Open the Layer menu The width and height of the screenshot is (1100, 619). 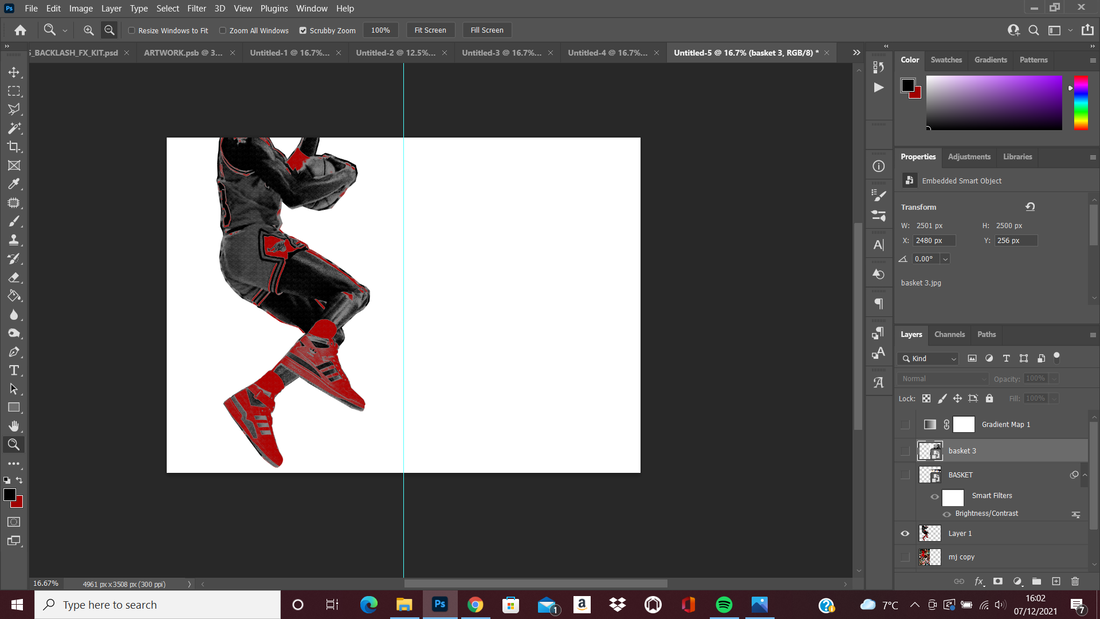(x=111, y=8)
